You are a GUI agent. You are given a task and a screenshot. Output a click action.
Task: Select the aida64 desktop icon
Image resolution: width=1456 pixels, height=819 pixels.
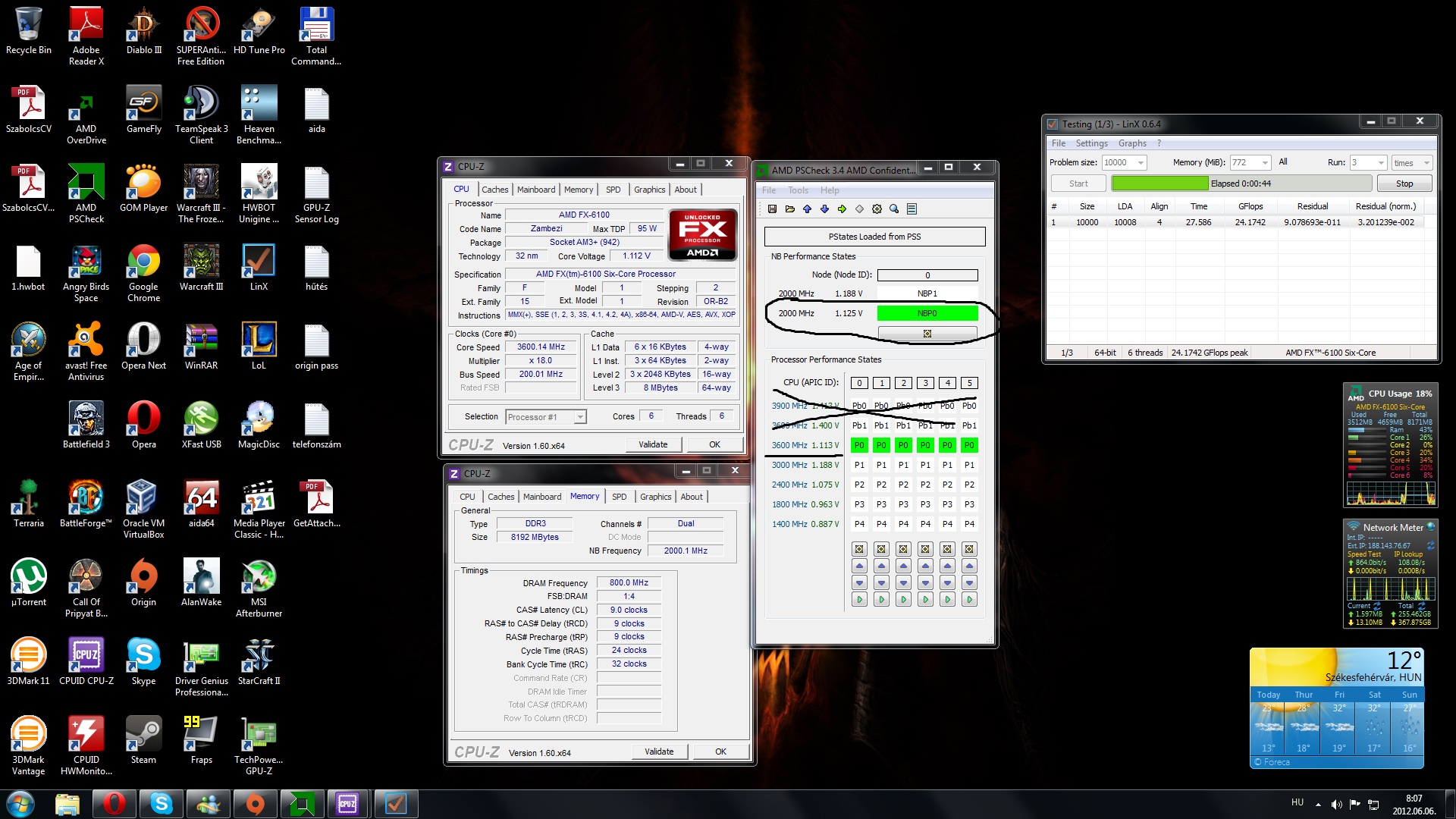pos(201,504)
